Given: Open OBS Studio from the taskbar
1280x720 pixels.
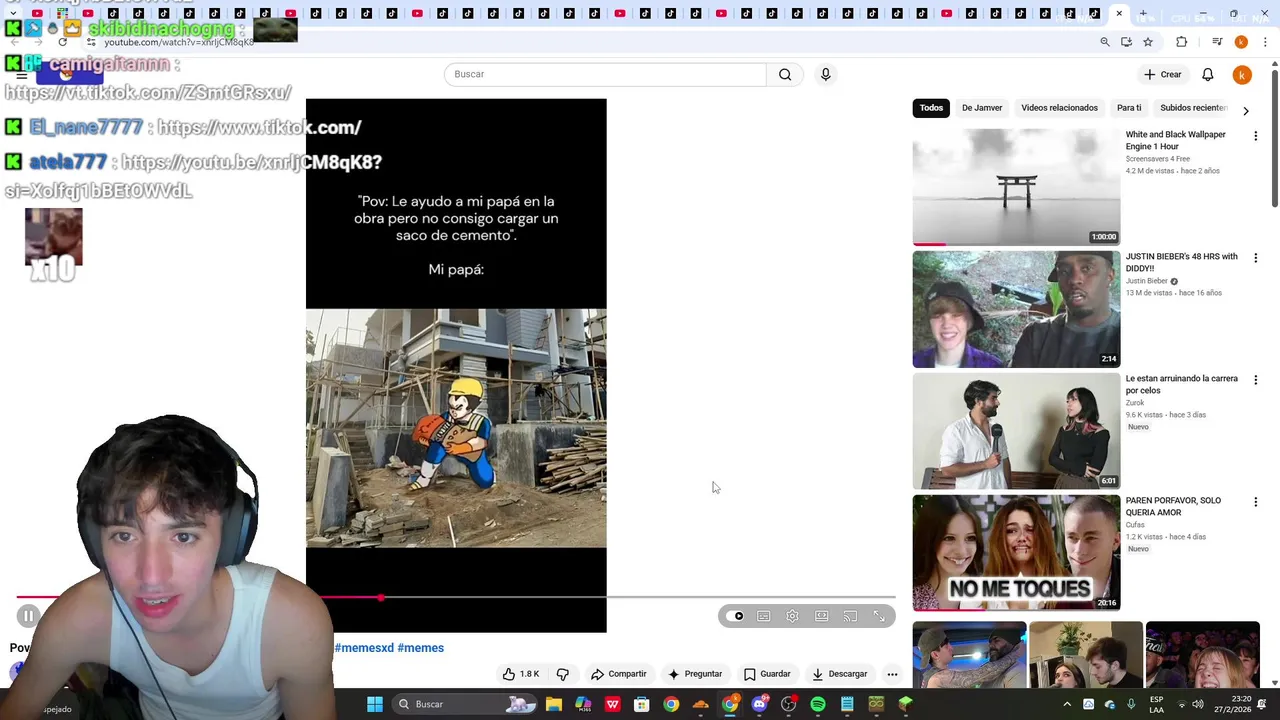Looking at the screenshot, I should 788,704.
